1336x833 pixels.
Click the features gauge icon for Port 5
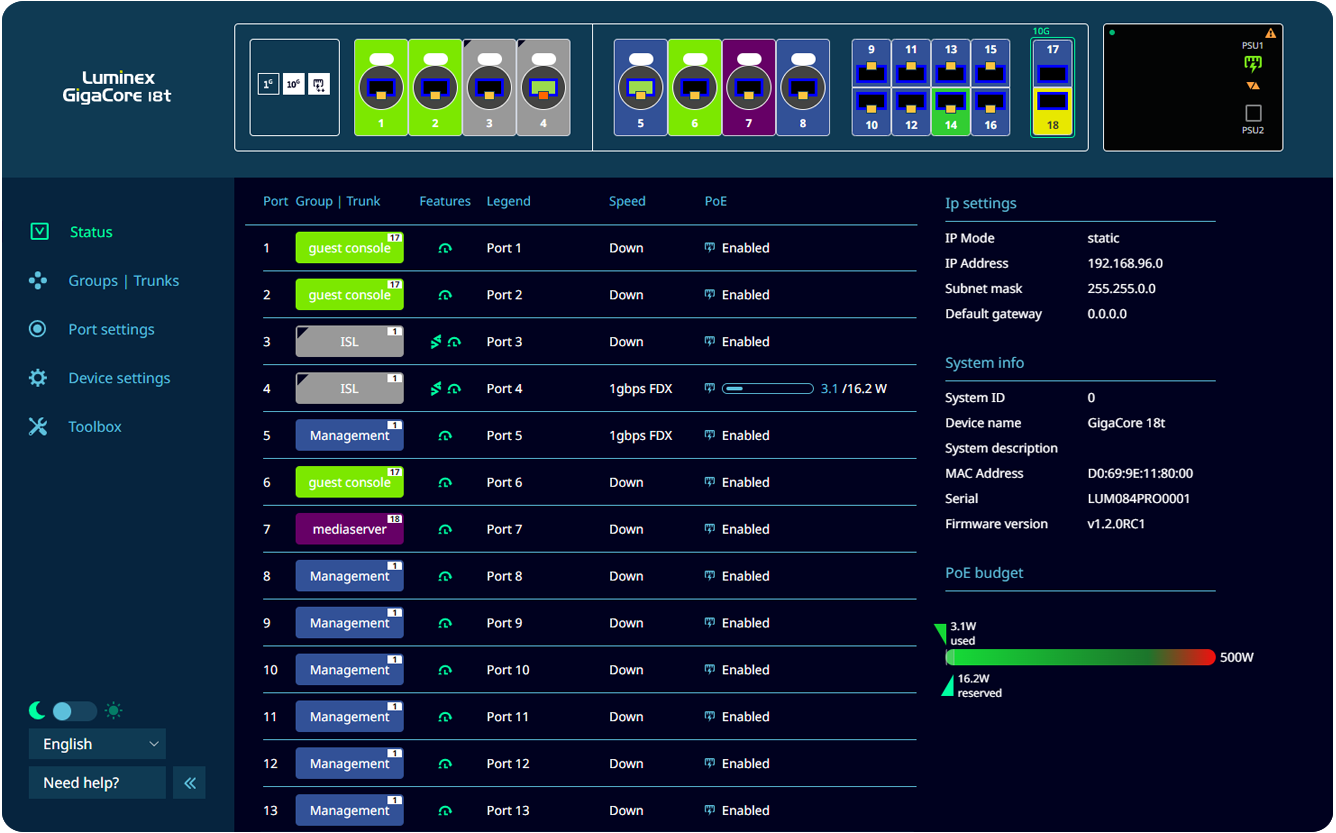tap(445, 436)
